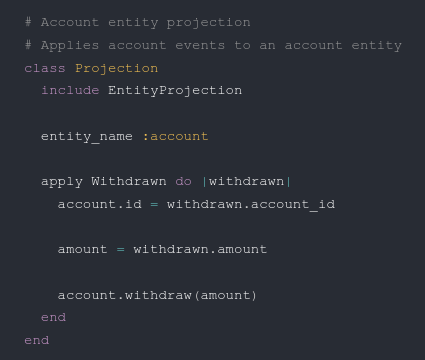Click withdrawn.account_id expression
The height and width of the screenshot is (360, 425).
(251, 204)
